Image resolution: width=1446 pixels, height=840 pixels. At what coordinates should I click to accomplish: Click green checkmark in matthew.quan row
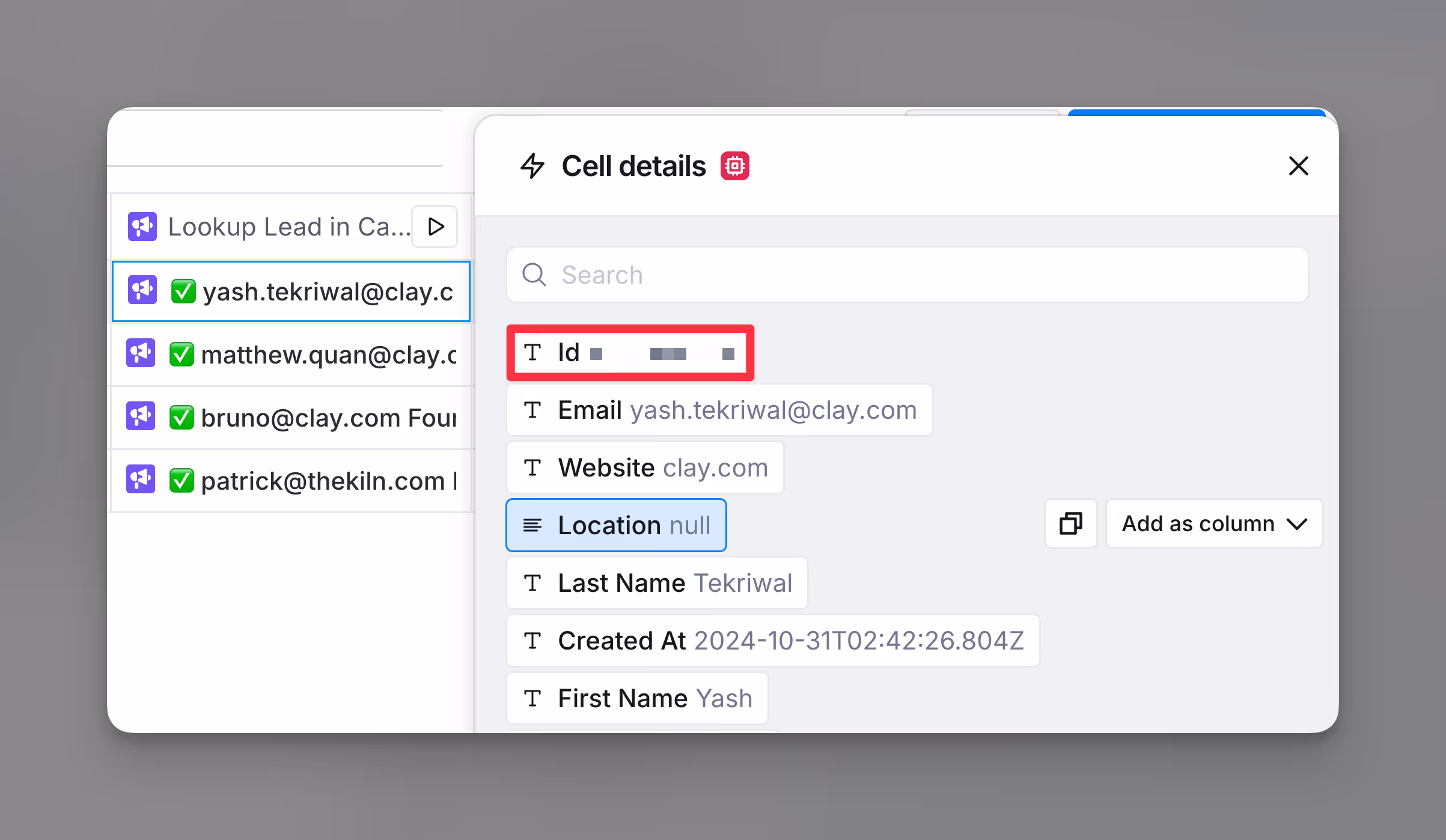click(182, 354)
